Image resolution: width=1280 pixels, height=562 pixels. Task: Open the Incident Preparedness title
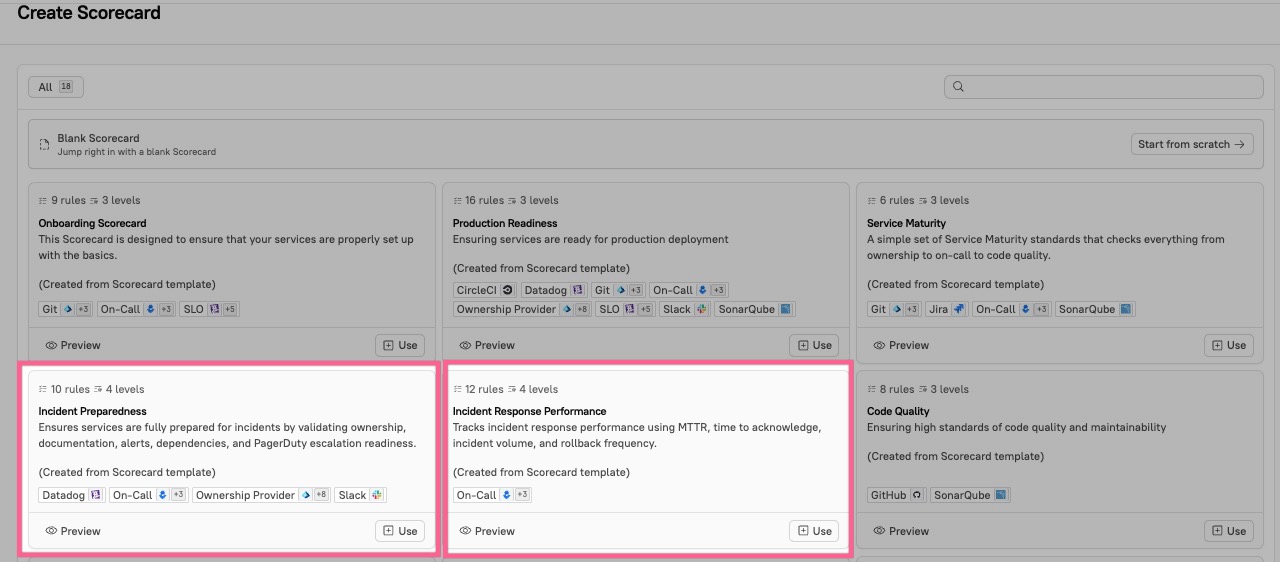(x=92, y=411)
